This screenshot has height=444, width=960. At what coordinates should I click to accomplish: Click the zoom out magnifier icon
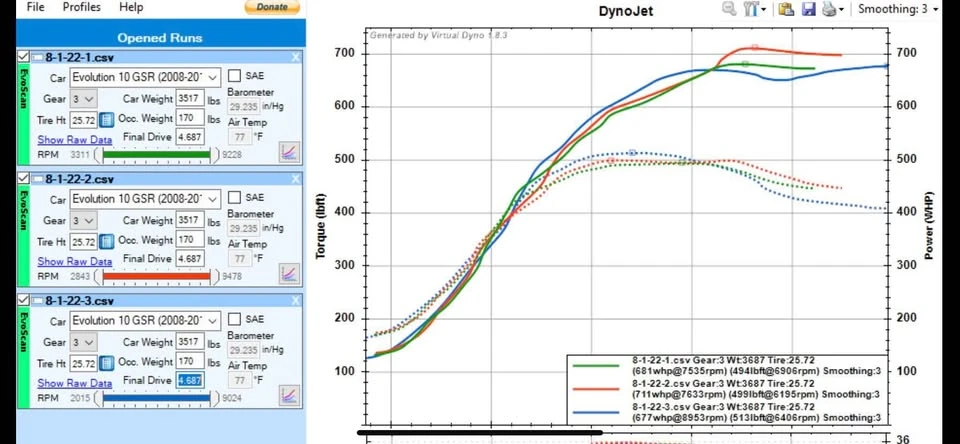[729, 9]
